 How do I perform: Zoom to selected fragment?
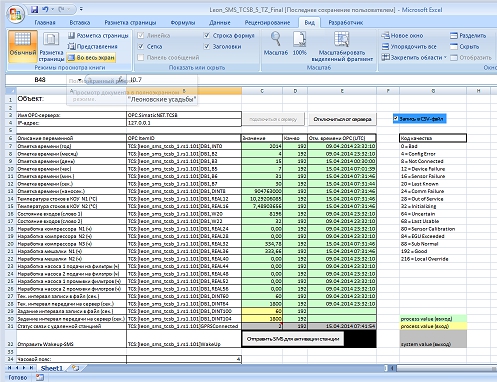point(342,47)
